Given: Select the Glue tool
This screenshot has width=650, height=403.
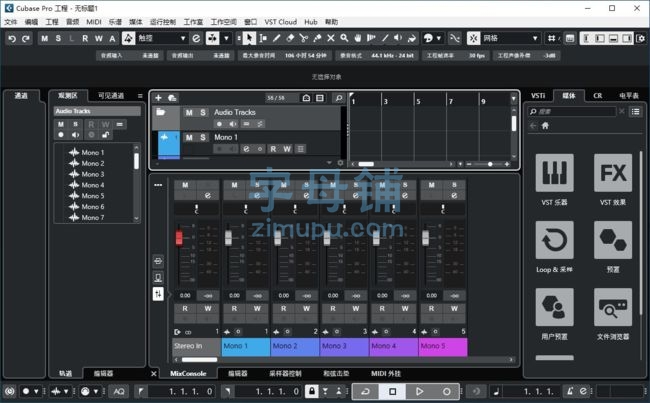Looking at the screenshot, I should coord(317,39).
